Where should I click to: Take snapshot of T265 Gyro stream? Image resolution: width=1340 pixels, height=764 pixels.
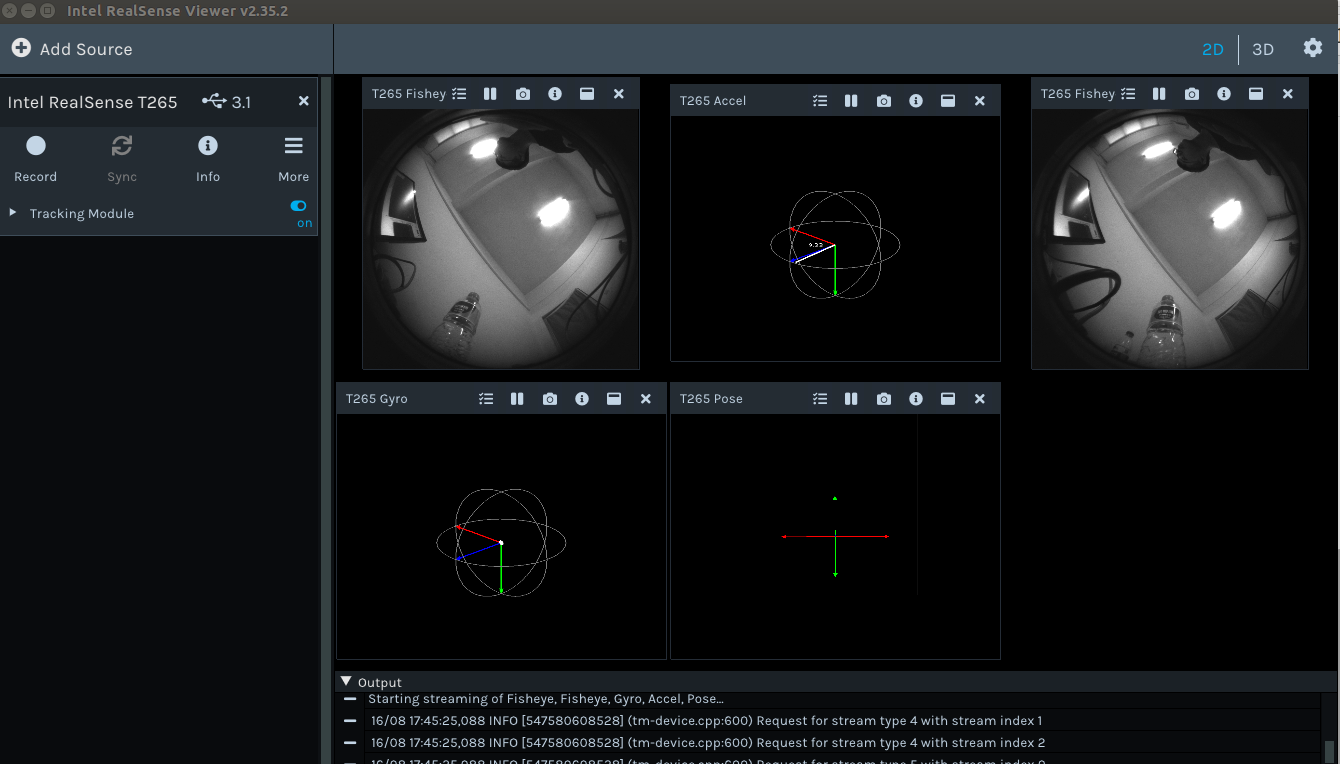point(550,399)
